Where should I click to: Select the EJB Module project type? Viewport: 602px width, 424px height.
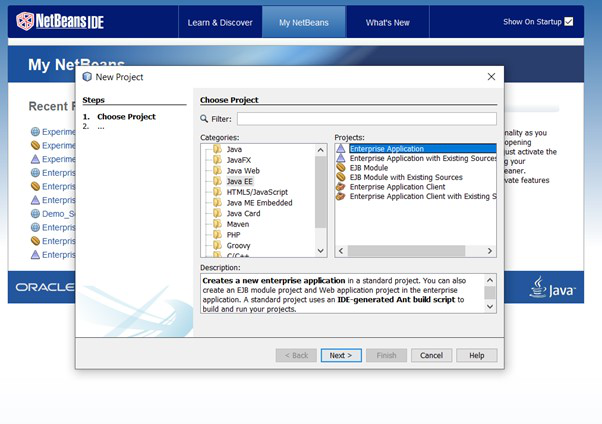(369, 168)
